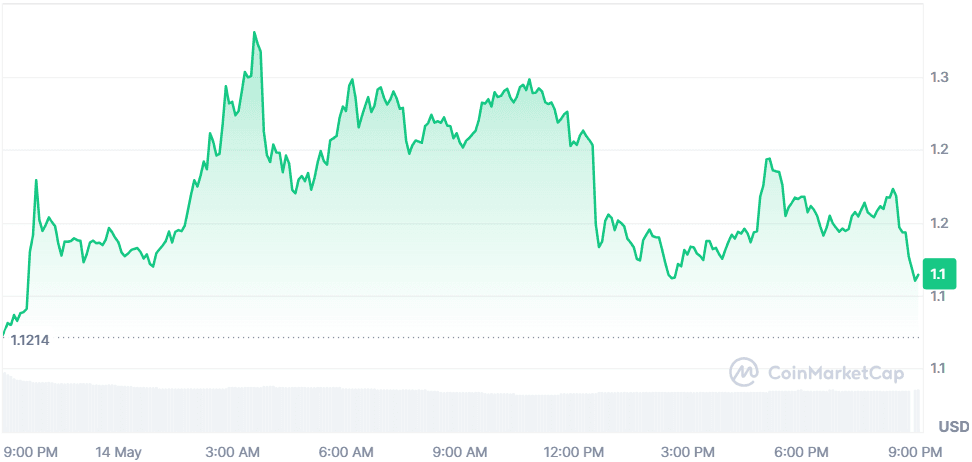Click the green current price badge
972x462 pixels.
[937, 273]
